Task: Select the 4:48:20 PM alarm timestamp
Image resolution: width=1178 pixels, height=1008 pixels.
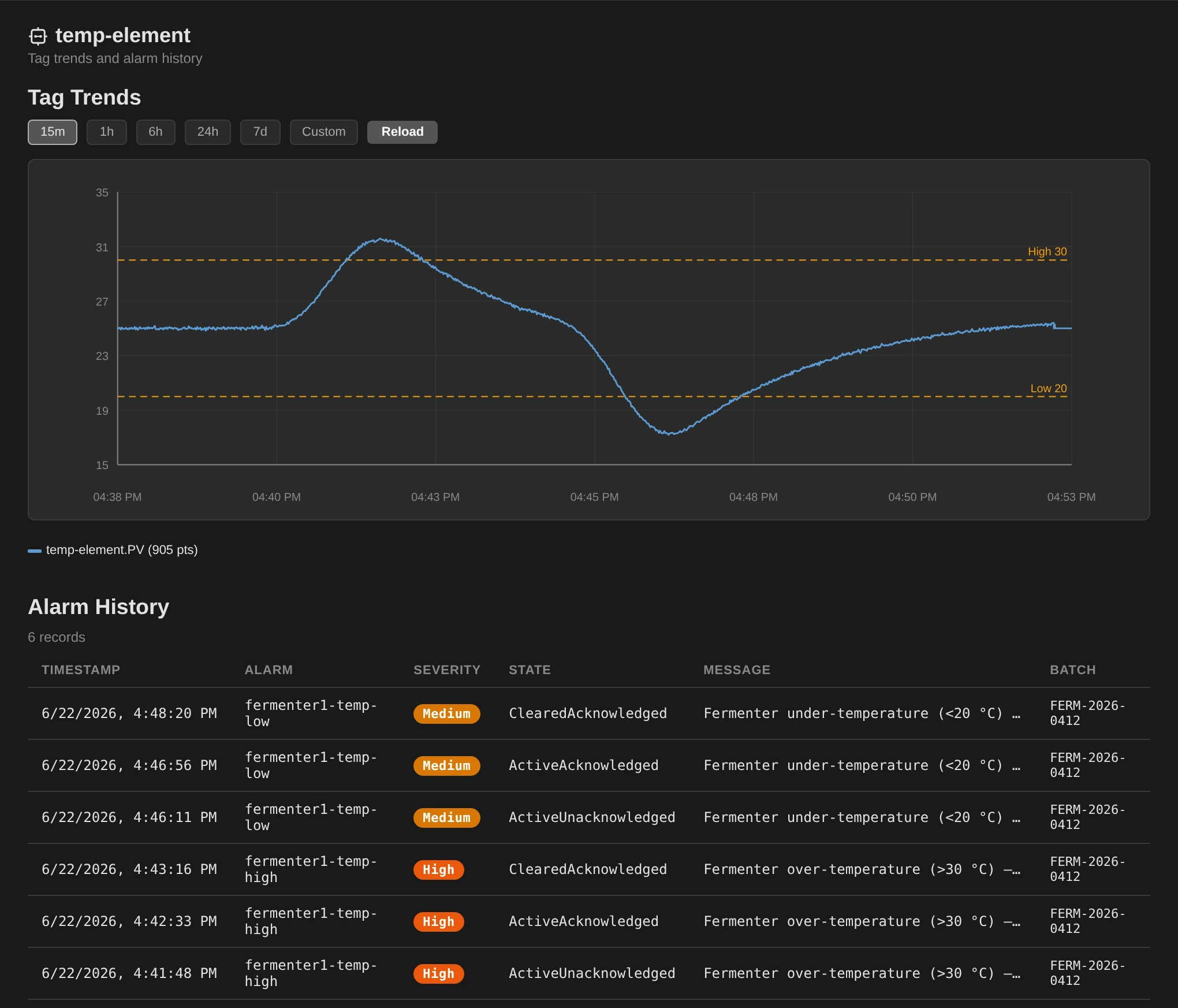Action: pos(129,714)
